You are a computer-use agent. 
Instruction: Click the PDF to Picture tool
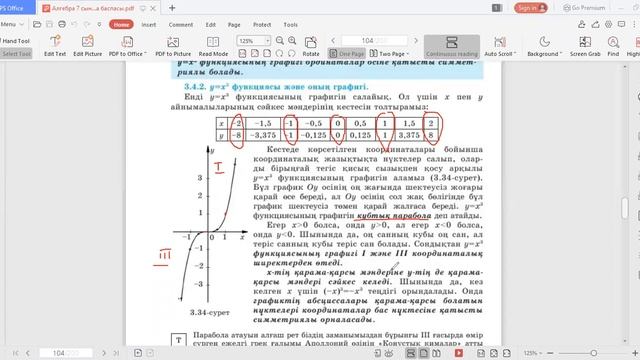173,46
